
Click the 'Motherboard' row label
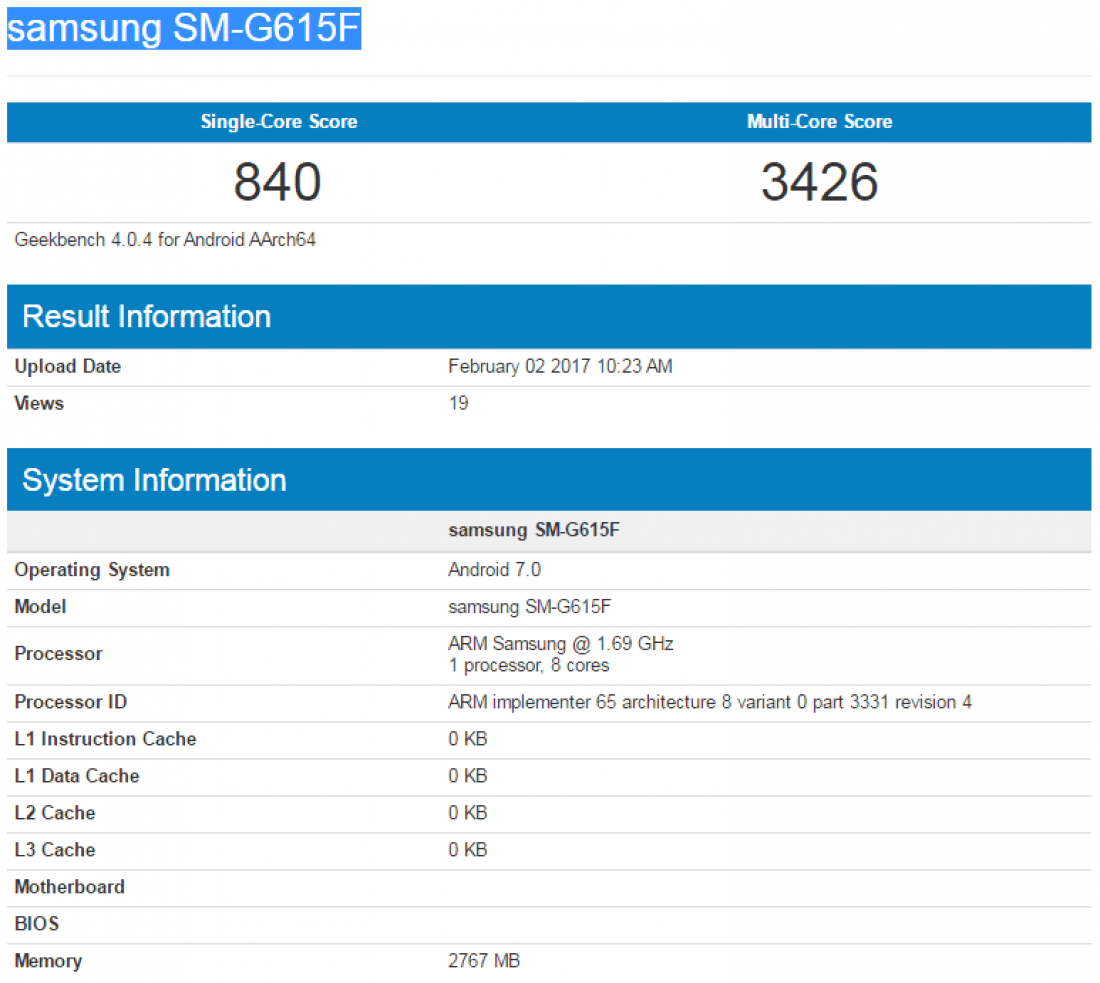pyautogui.click(x=69, y=888)
